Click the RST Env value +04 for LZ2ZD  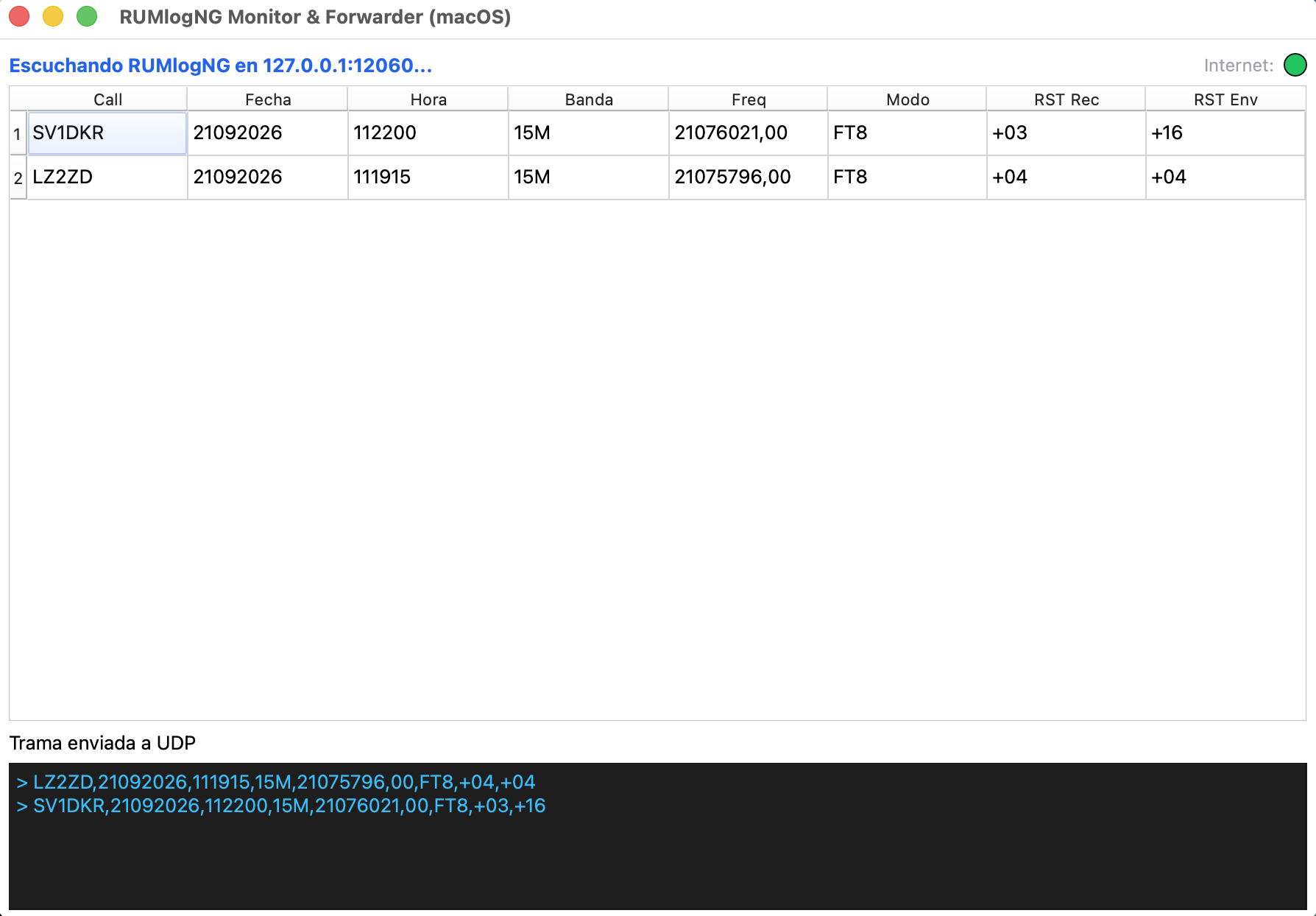1225,177
